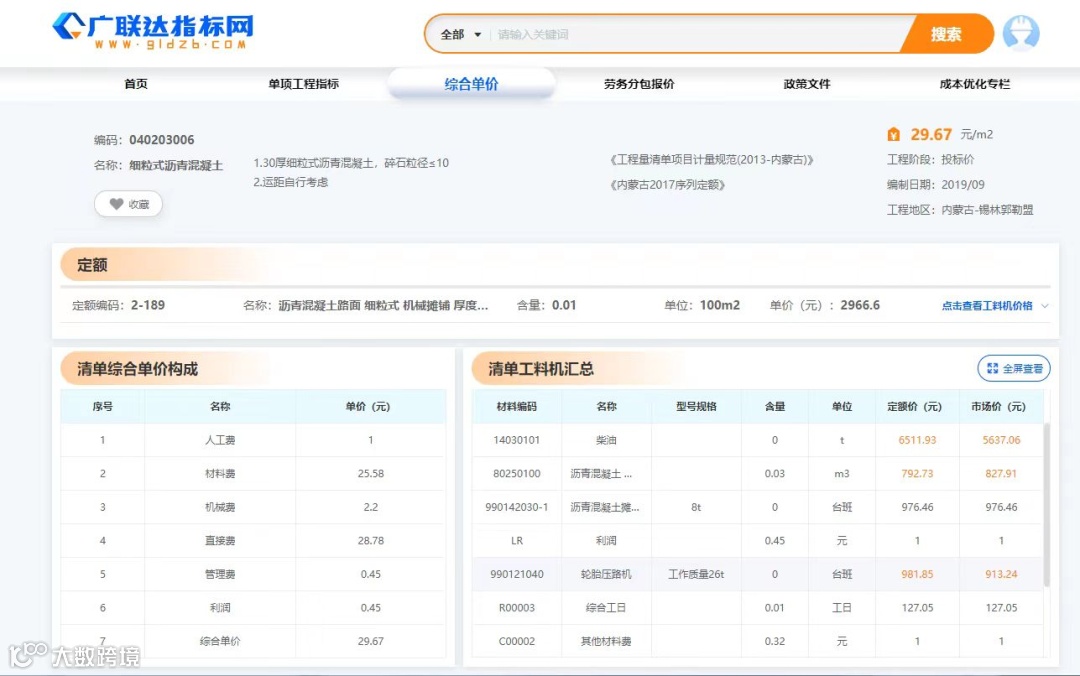Click the date value 2019/09
Image resolution: width=1080 pixels, height=676 pixels.
click(963, 185)
